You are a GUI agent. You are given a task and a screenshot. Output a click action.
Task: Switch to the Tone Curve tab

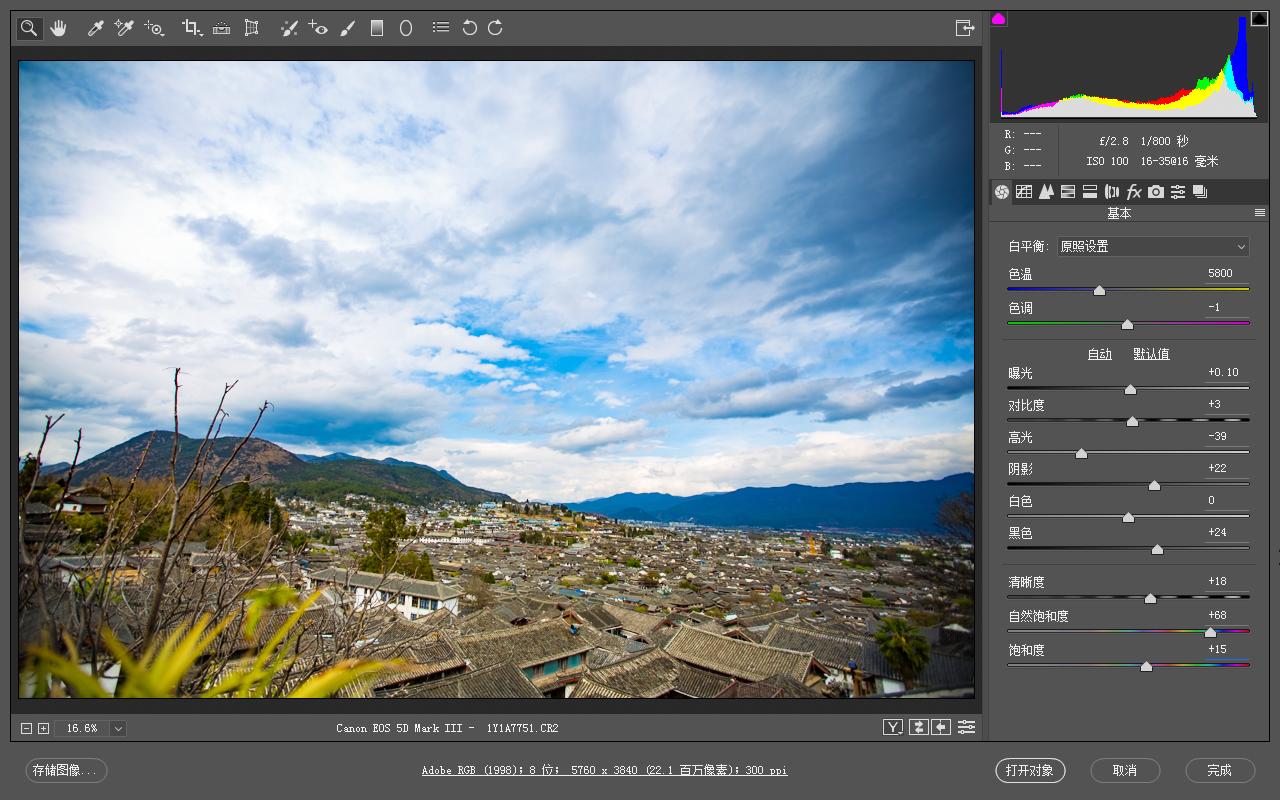(1024, 192)
